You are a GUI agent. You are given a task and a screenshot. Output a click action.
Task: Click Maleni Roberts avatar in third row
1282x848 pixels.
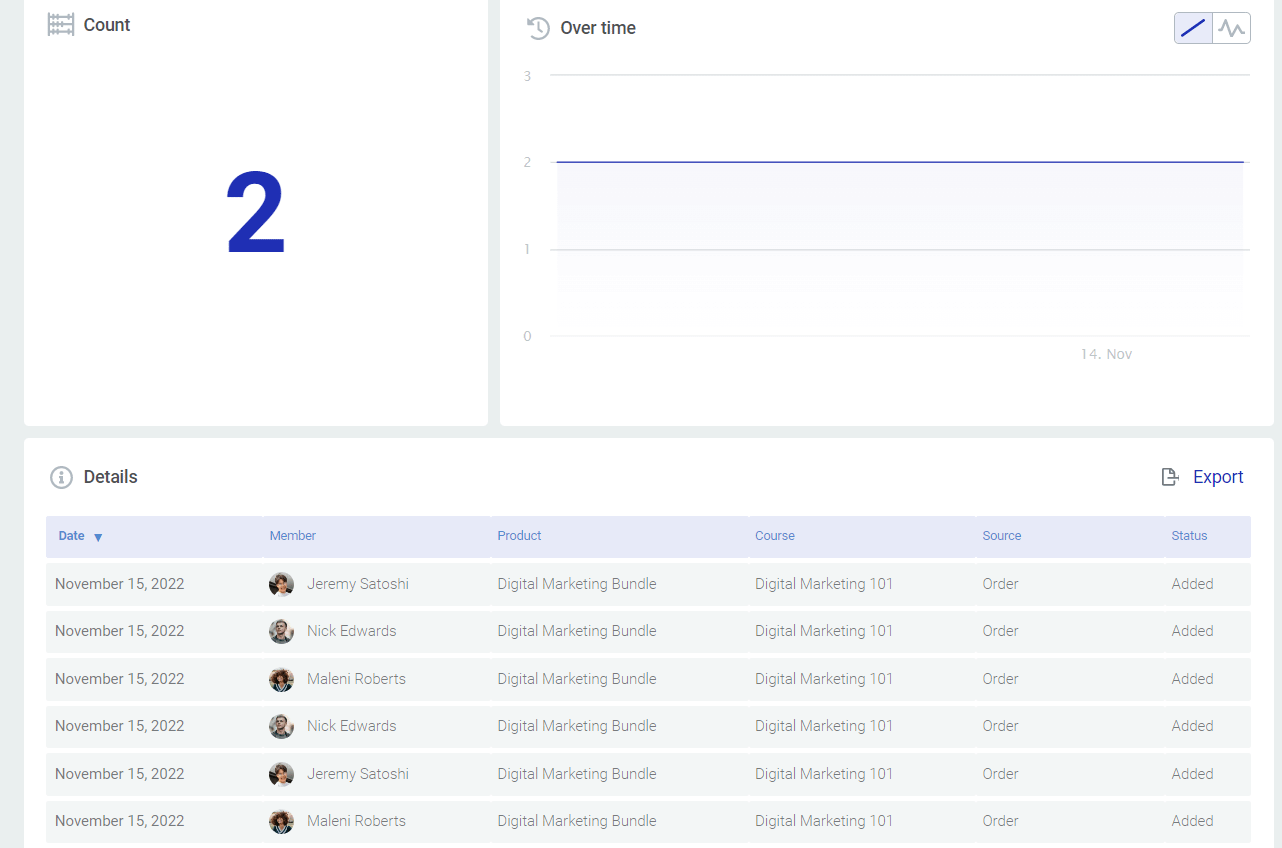(281, 679)
